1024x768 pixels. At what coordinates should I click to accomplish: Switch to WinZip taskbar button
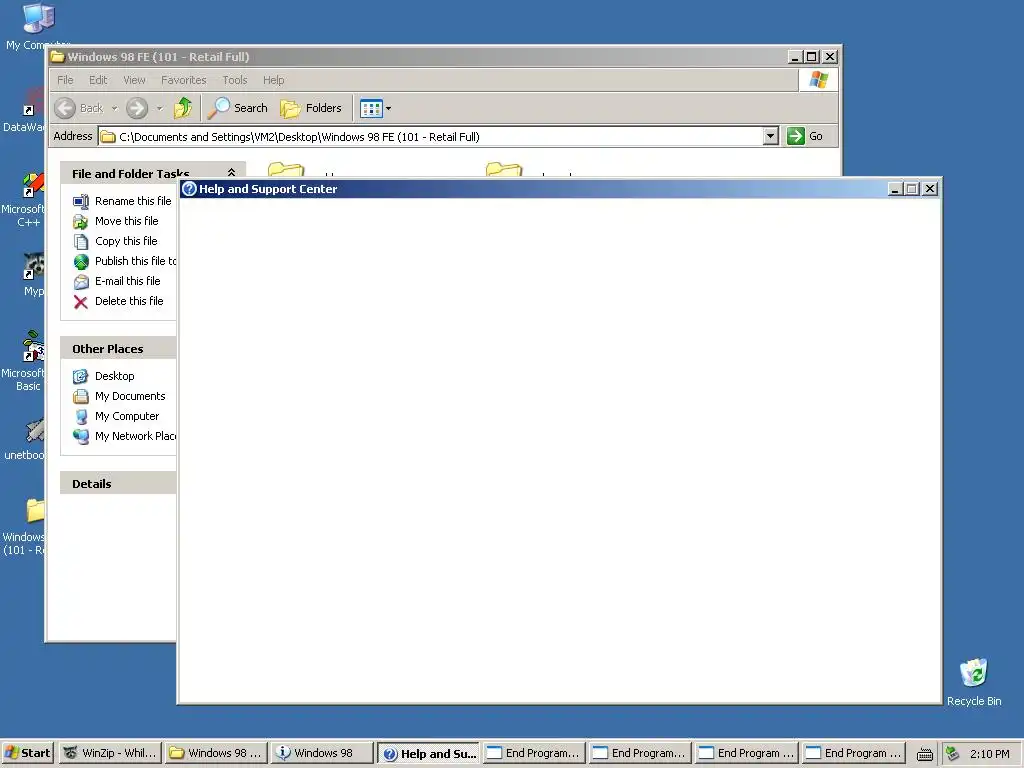pyautogui.click(x=109, y=753)
